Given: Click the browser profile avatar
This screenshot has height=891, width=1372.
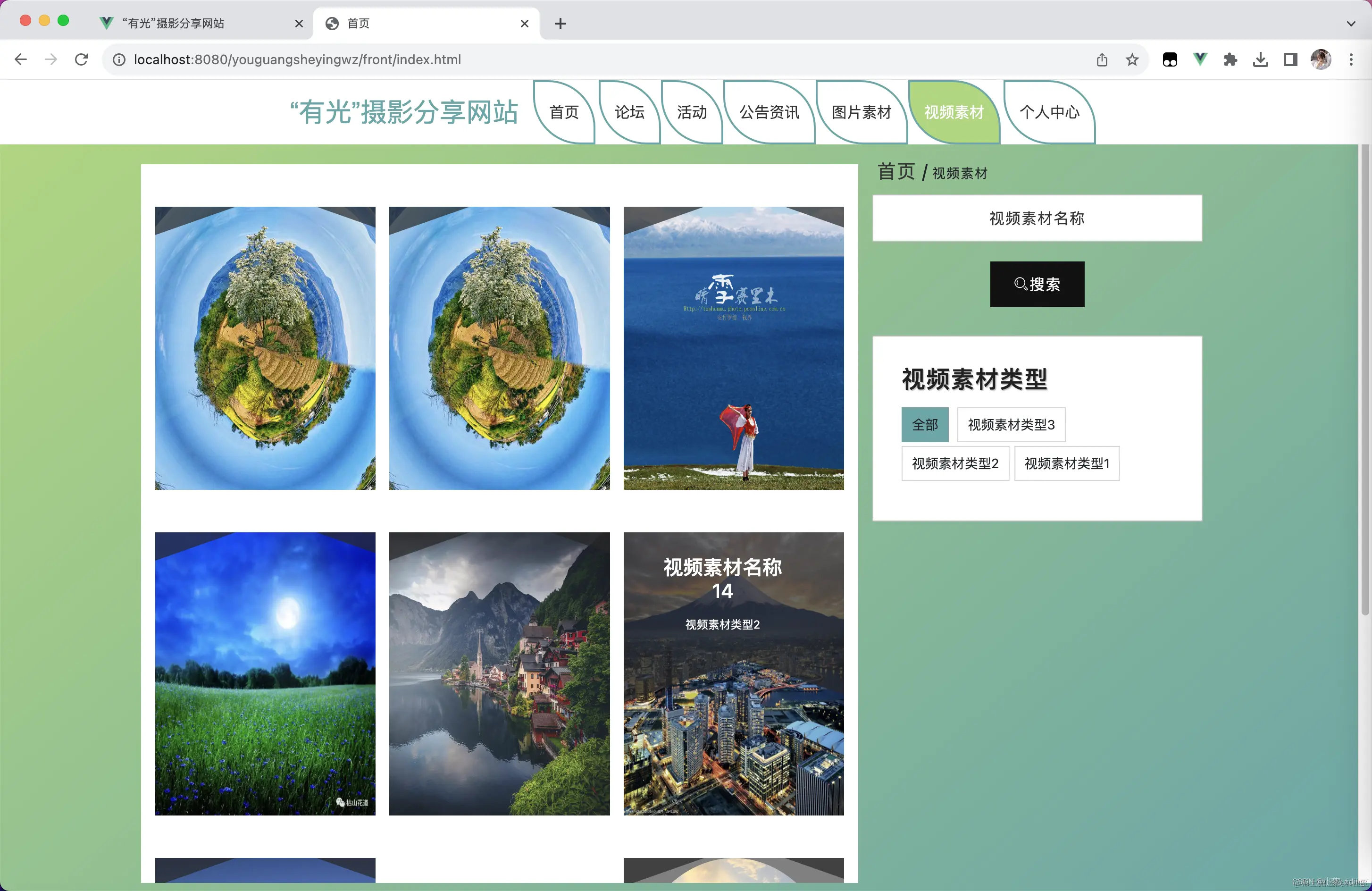Looking at the screenshot, I should [1321, 59].
